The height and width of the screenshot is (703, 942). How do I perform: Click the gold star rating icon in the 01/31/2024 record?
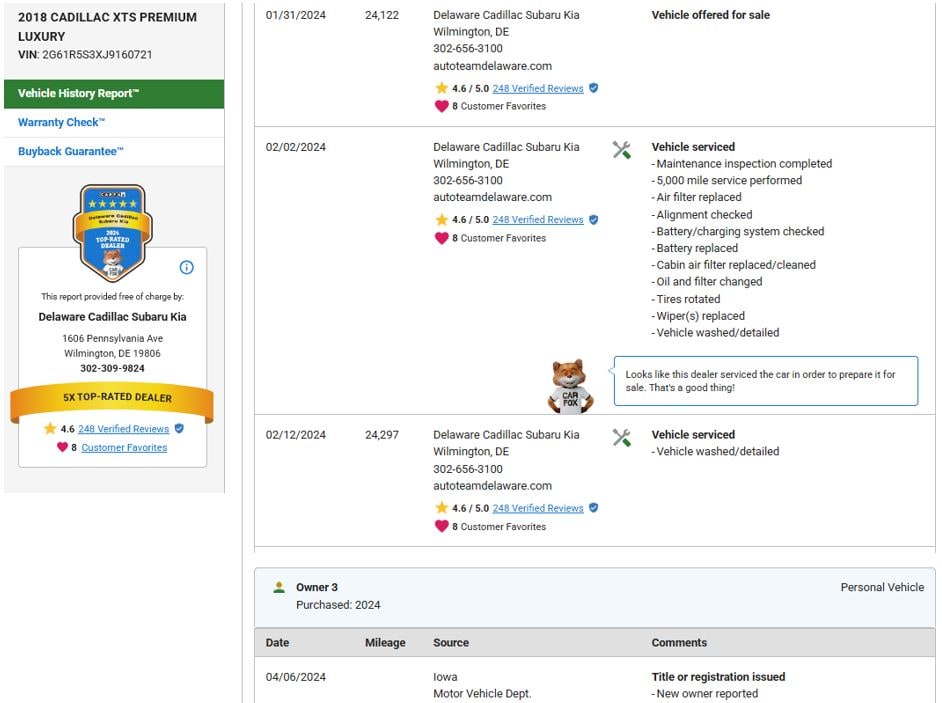(441, 88)
